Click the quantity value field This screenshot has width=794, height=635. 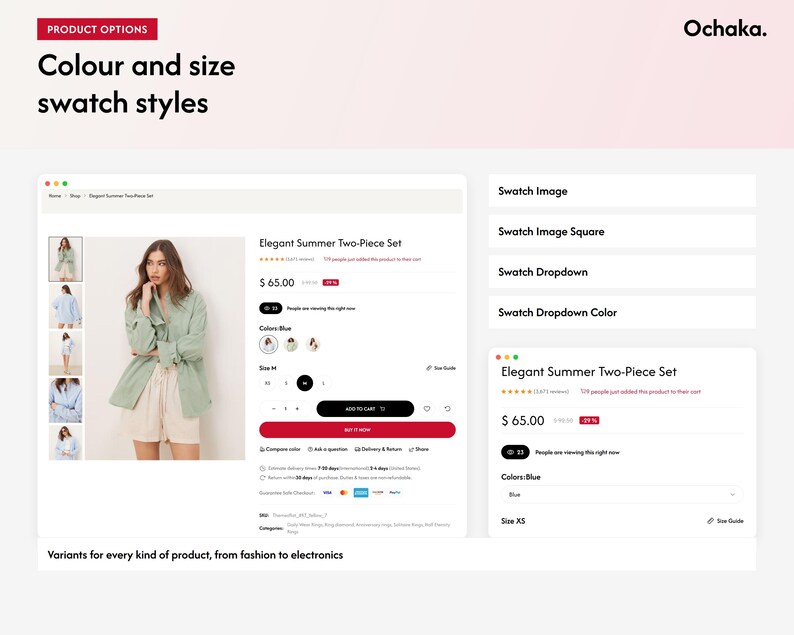click(286, 409)
